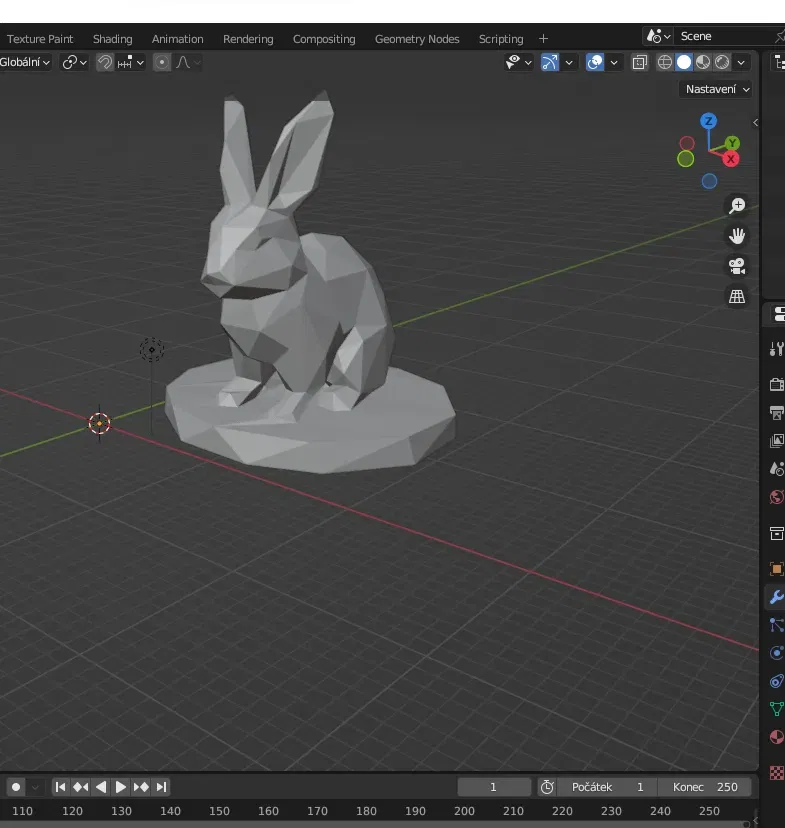
Task: Expand the Nastavení options dropdown
Action: click(717, 89)
